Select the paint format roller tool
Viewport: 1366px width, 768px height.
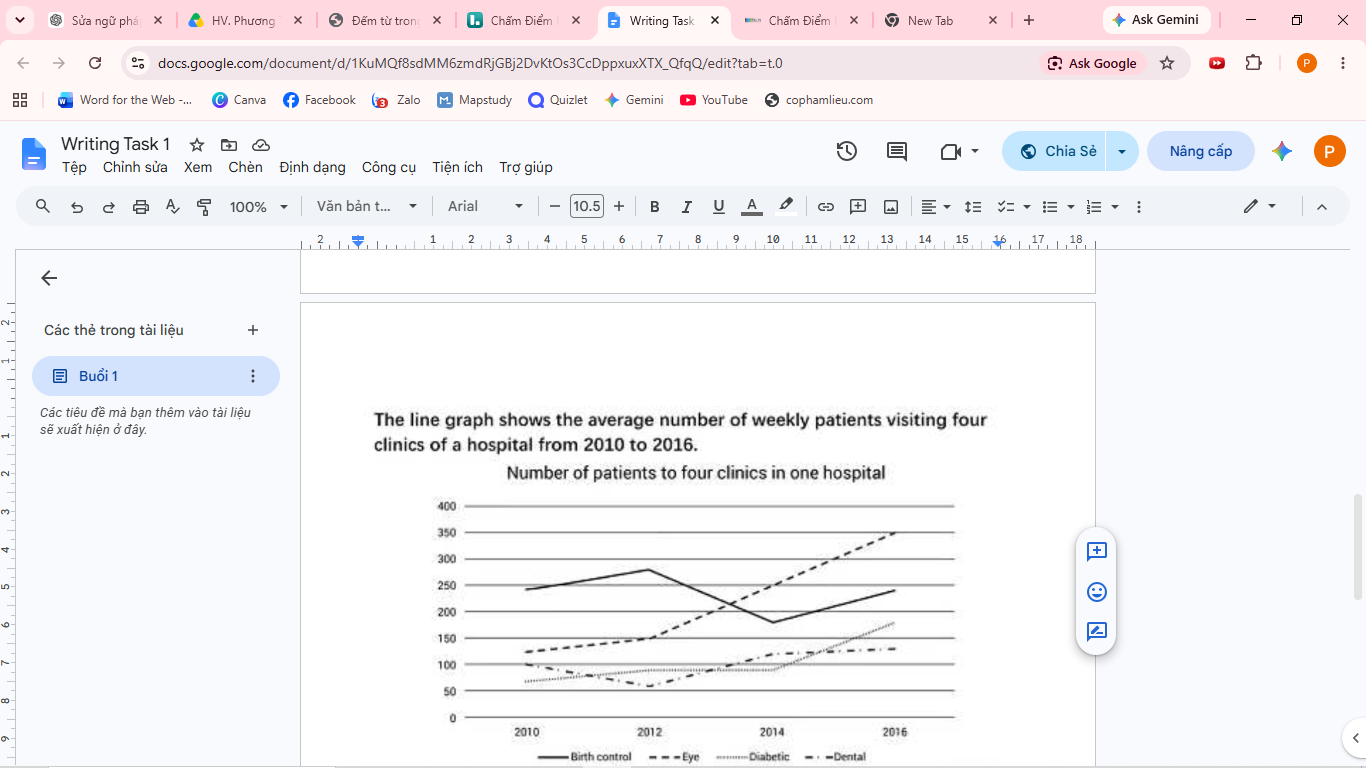(x=204, y=207)
